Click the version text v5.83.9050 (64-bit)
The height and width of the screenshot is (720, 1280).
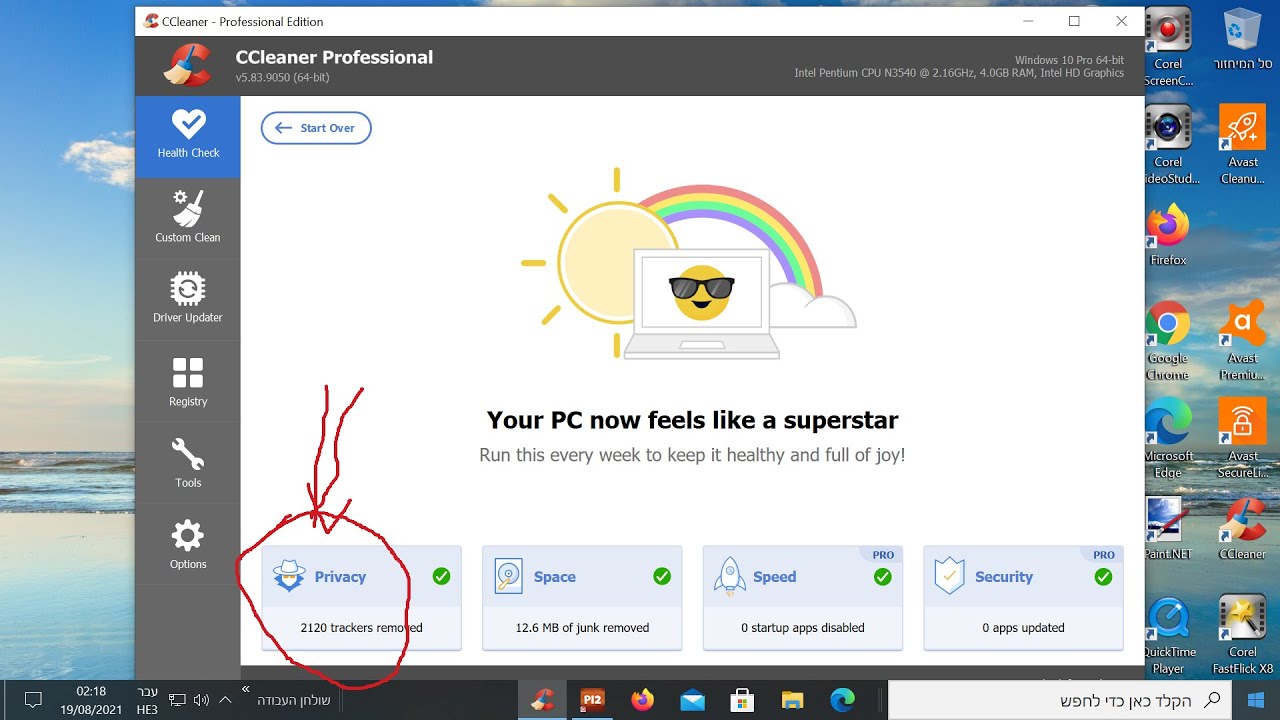(x=283, y=78)
